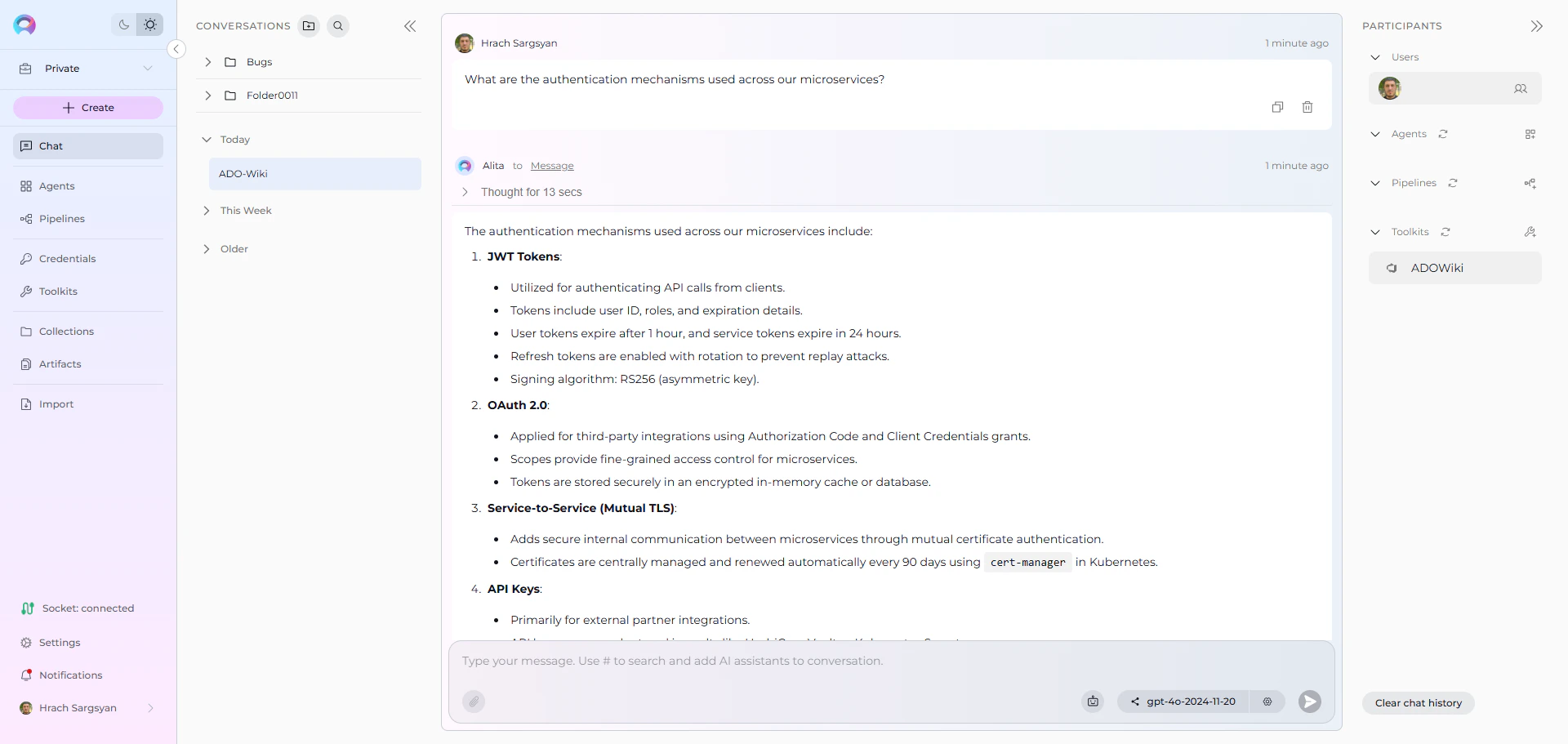1568x744 pixels.
Task: Open the conversation search icon
Action: point(338,25)
